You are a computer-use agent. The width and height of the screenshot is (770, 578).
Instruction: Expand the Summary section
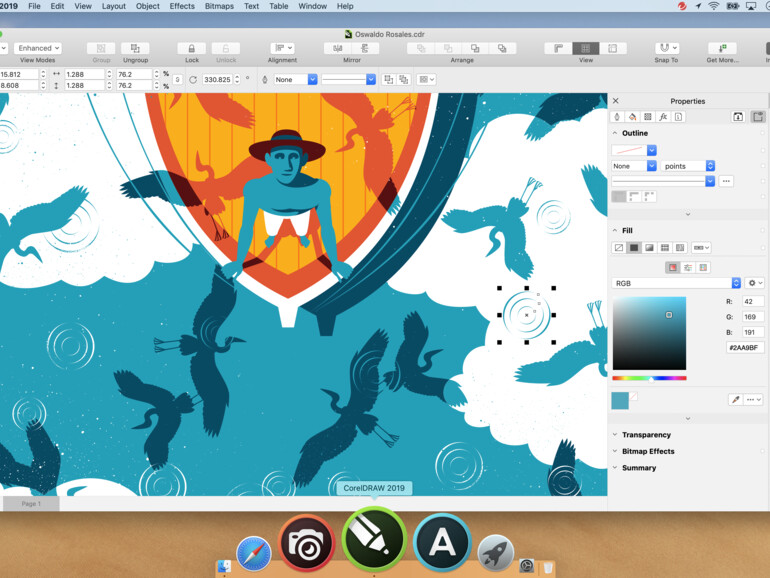click(615, 468)
